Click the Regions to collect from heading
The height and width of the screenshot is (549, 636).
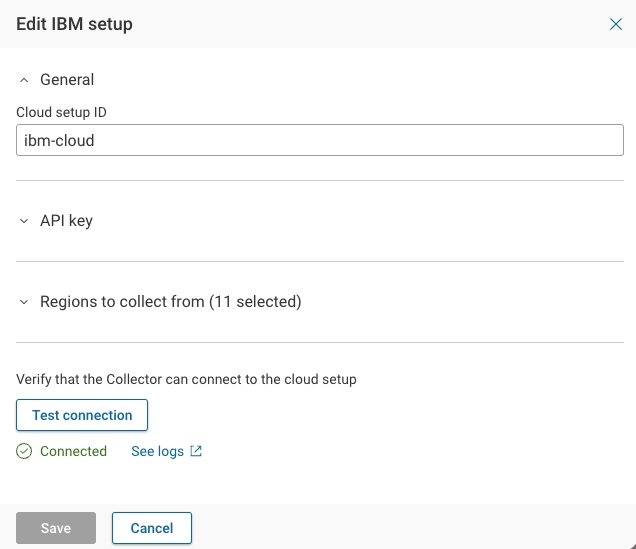170,302
